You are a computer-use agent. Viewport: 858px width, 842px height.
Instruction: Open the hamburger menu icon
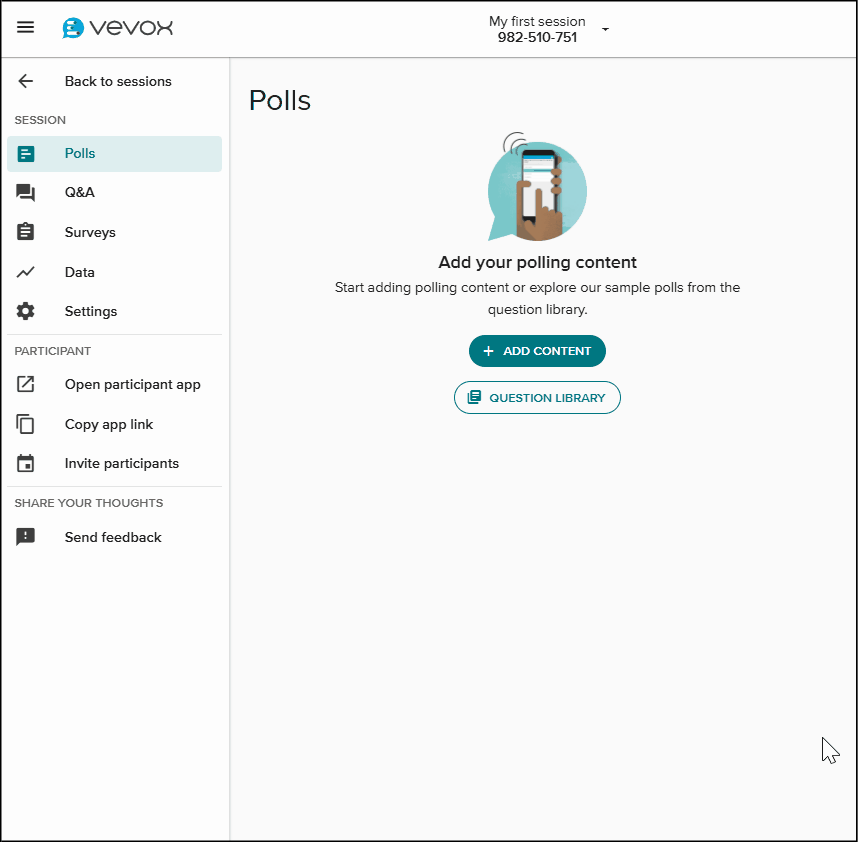26,28
